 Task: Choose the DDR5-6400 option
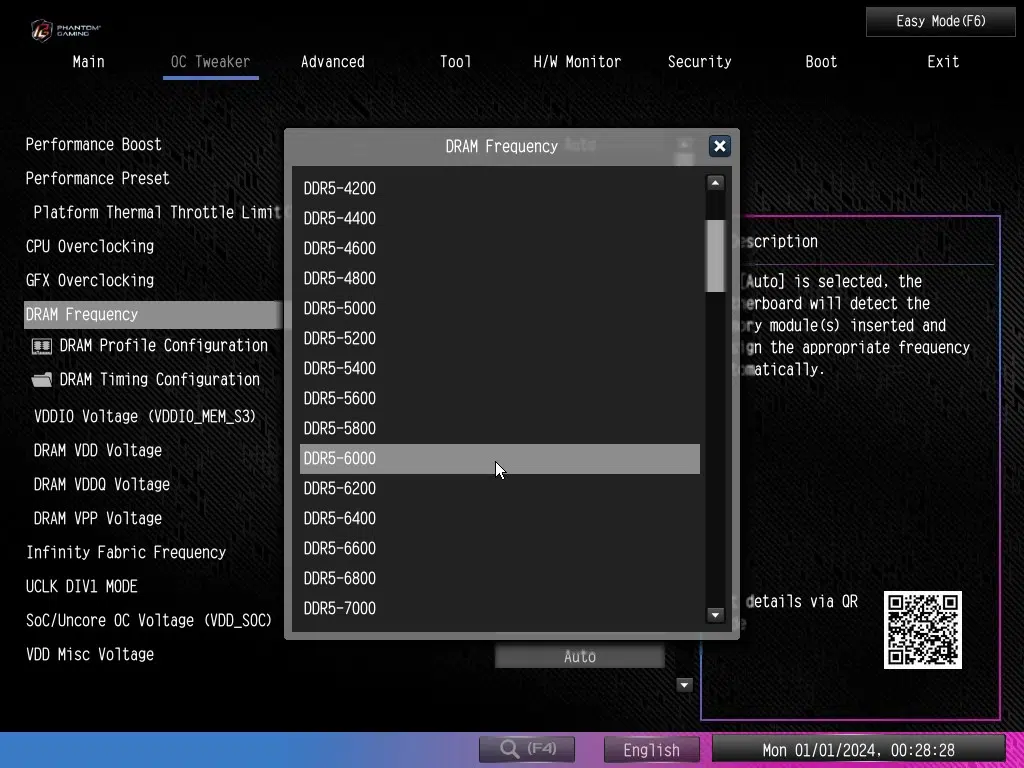click(499, 518)
